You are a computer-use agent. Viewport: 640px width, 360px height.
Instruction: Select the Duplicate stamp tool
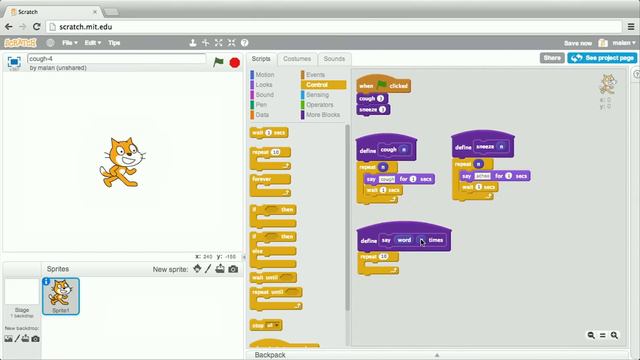(193, 42)
